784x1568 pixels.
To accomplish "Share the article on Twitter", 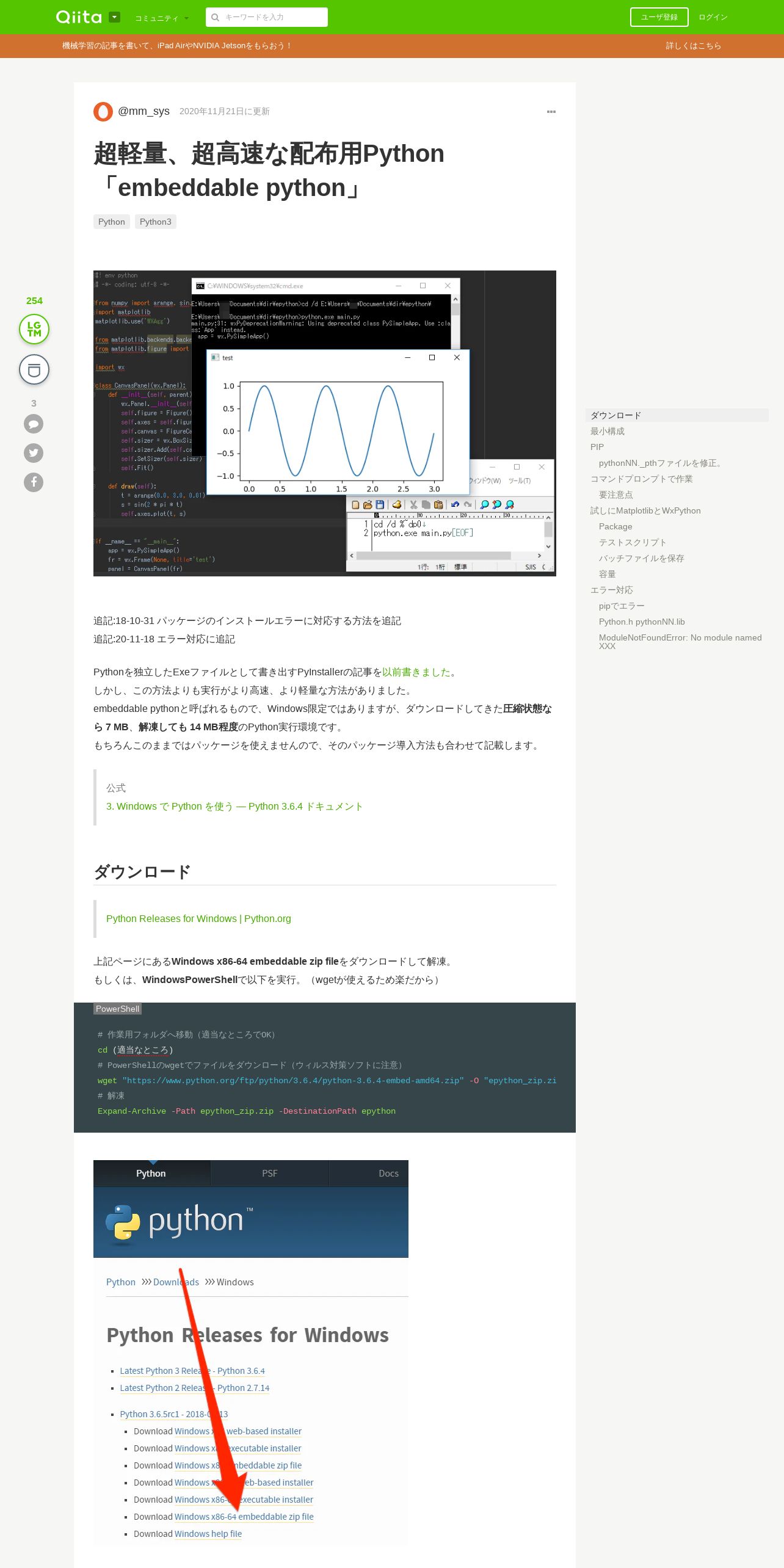I will 34,453.
